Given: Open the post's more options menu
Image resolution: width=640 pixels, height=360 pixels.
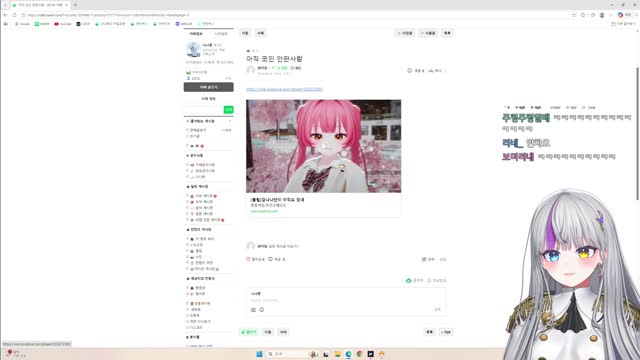Looking at the screenshot, I should 446,71.
